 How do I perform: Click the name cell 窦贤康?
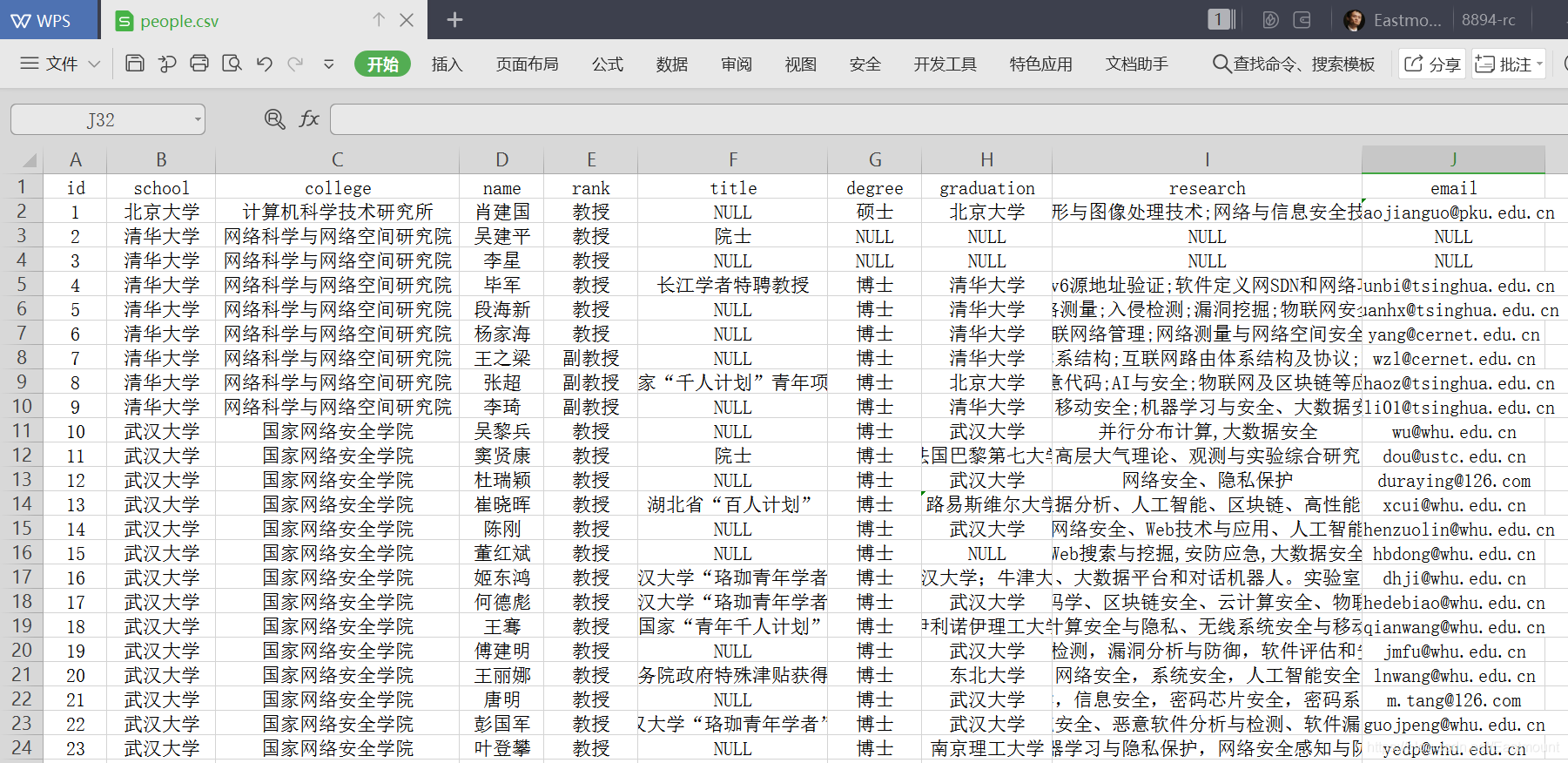point(501,456)
